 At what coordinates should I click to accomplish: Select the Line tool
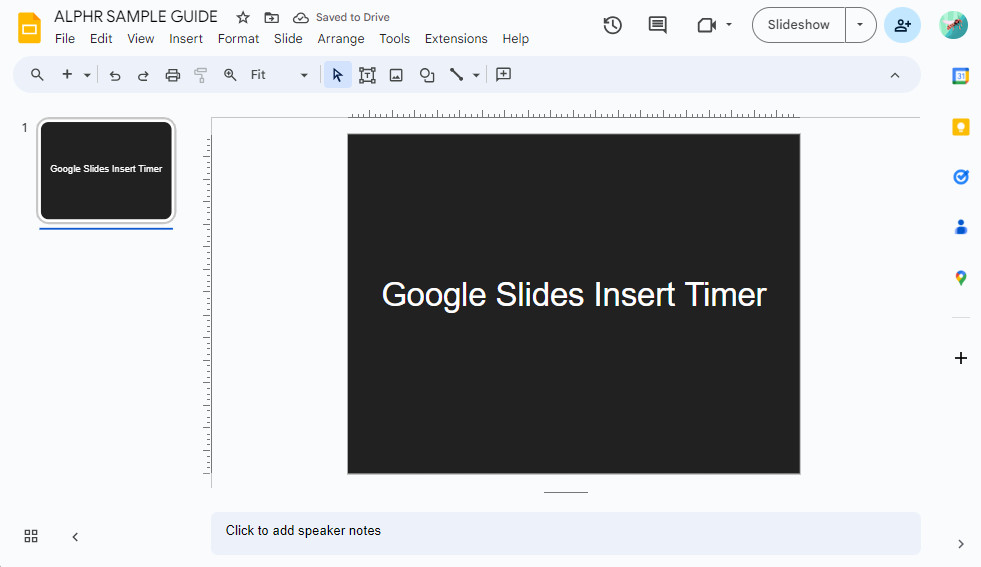456,74
